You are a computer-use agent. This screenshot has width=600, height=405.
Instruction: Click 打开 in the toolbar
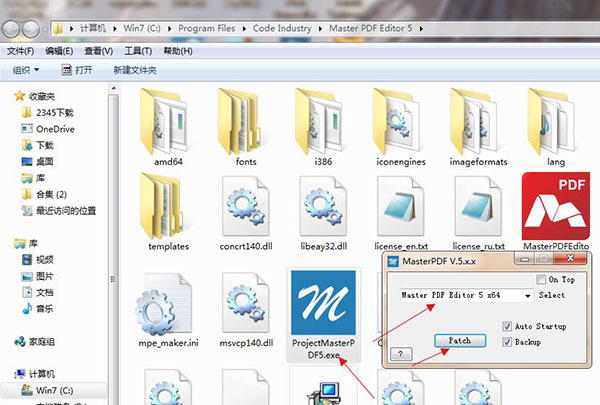pyautogui.click(x=77, y=70)
